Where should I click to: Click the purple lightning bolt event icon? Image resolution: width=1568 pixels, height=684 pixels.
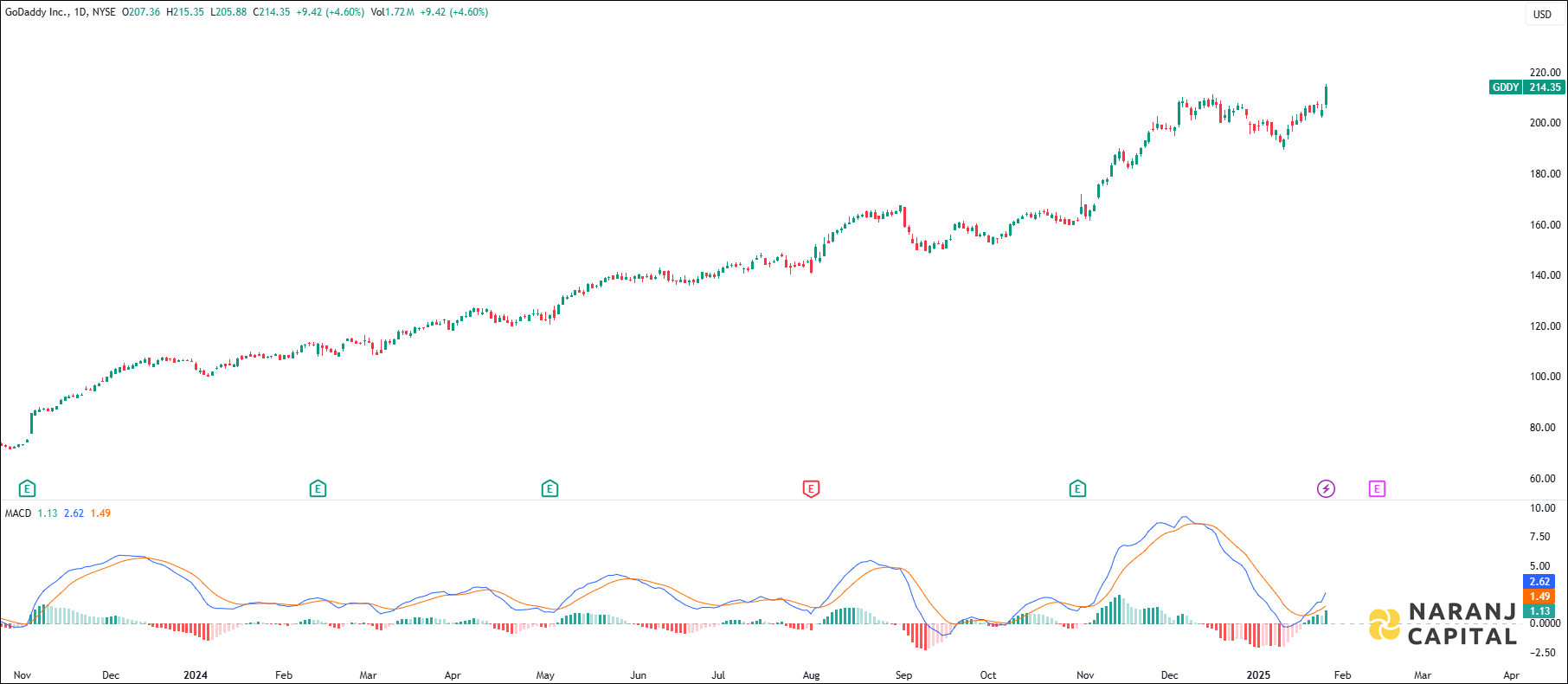tap(1326, 489)
